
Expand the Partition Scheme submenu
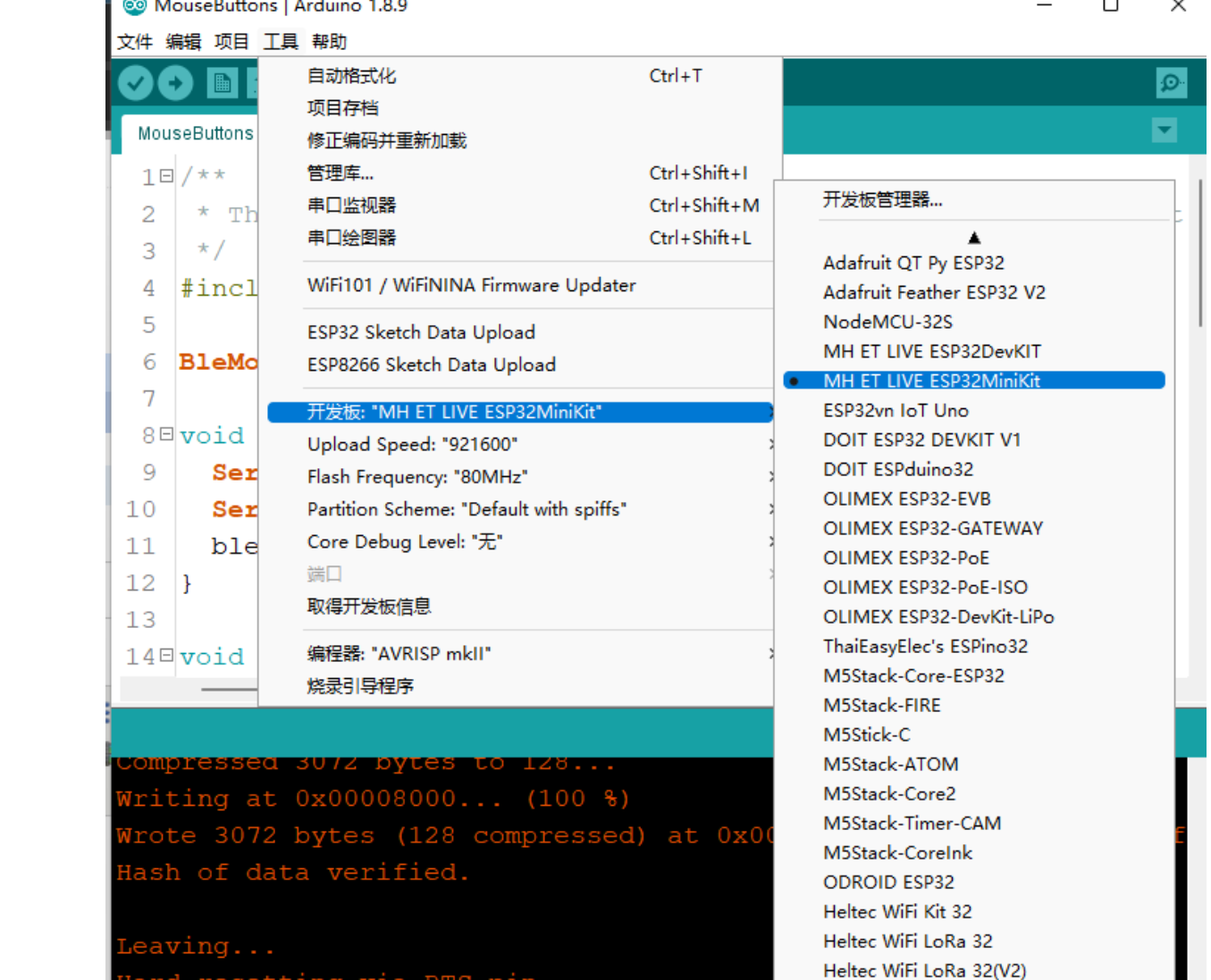tap(520, 509)
